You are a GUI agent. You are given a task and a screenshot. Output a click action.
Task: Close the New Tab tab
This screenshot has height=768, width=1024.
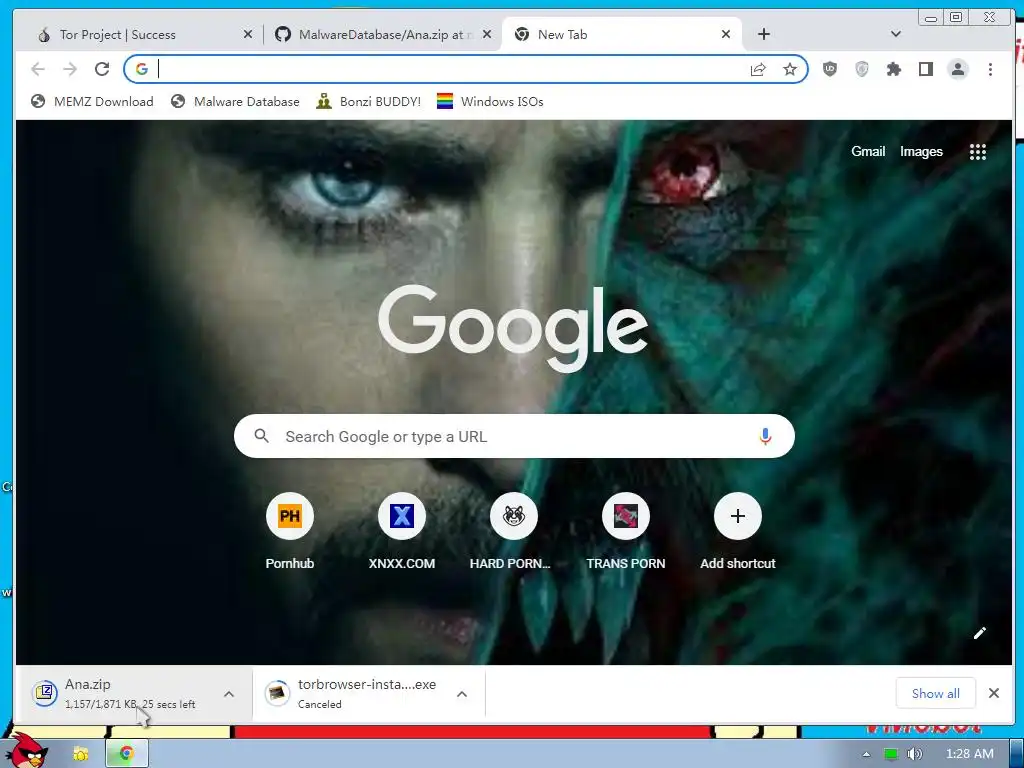click(x=726, y=34)
